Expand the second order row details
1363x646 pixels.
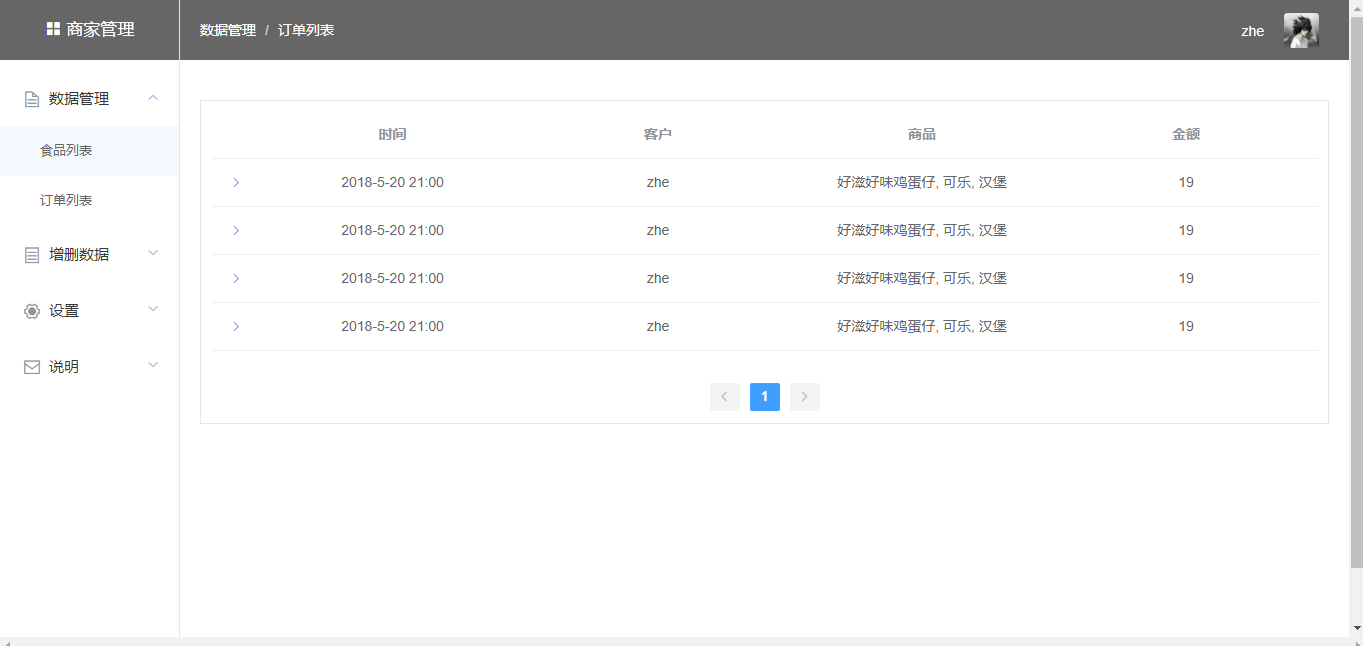(236, 230)
